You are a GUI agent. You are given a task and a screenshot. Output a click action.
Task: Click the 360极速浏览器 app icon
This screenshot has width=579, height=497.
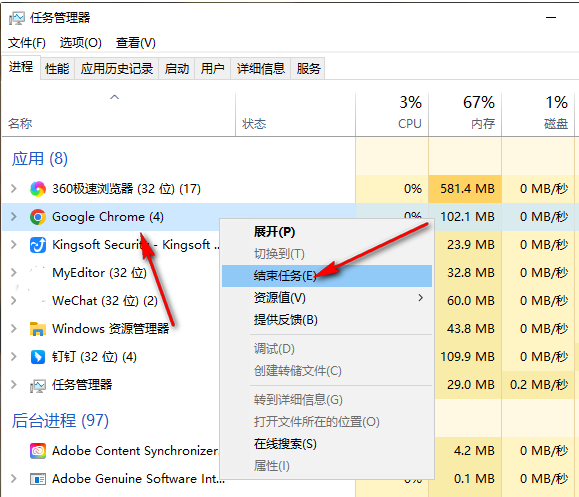tap(38, 189)
